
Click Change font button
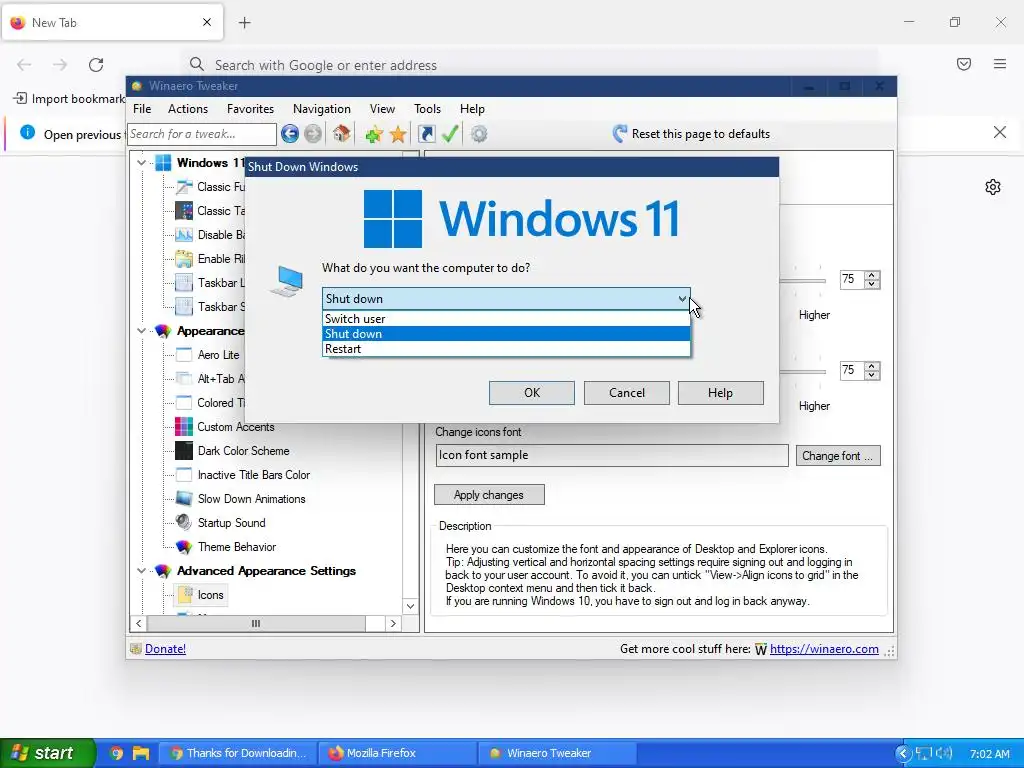tap(838, 456)
